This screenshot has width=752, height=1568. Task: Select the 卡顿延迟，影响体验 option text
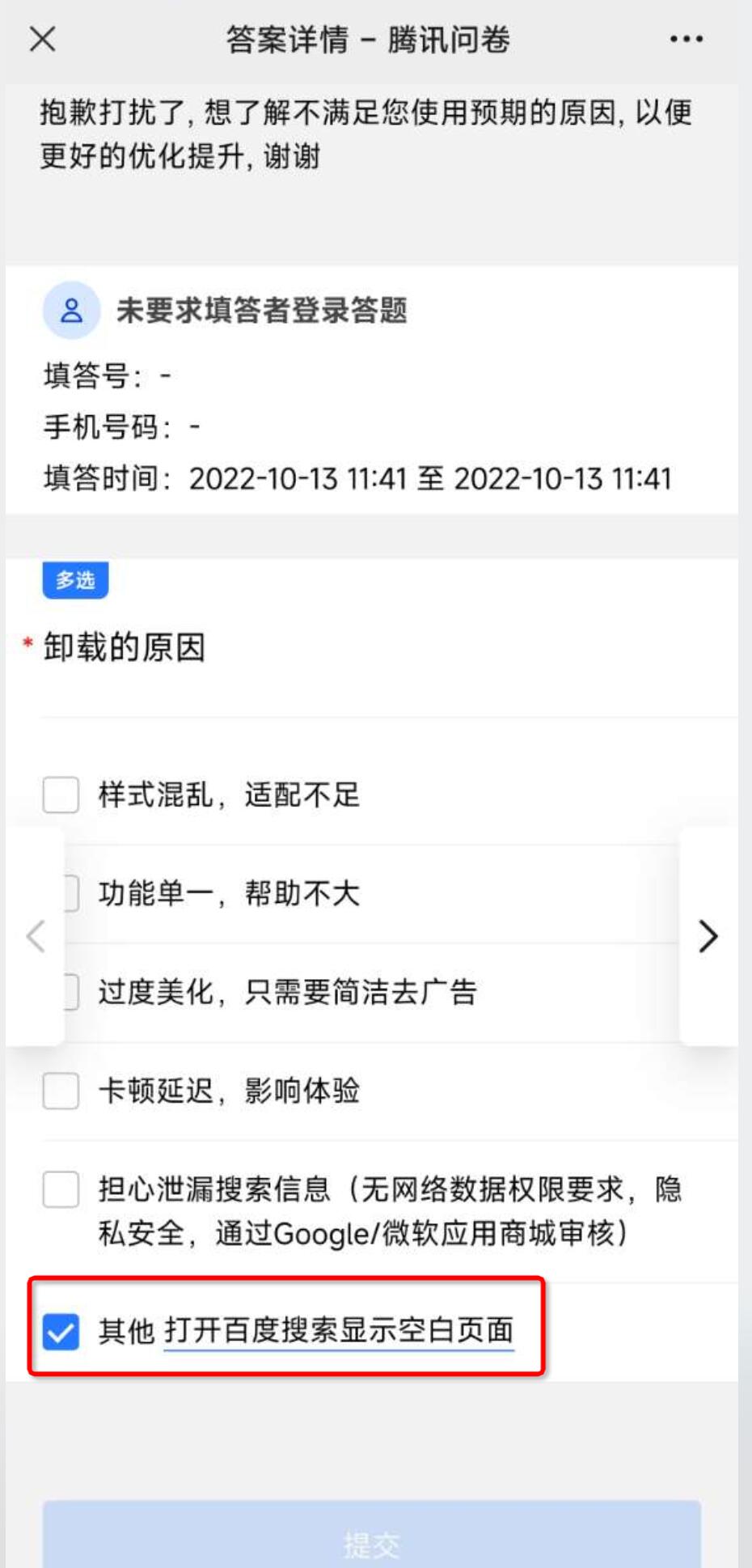pos(229,1091)
